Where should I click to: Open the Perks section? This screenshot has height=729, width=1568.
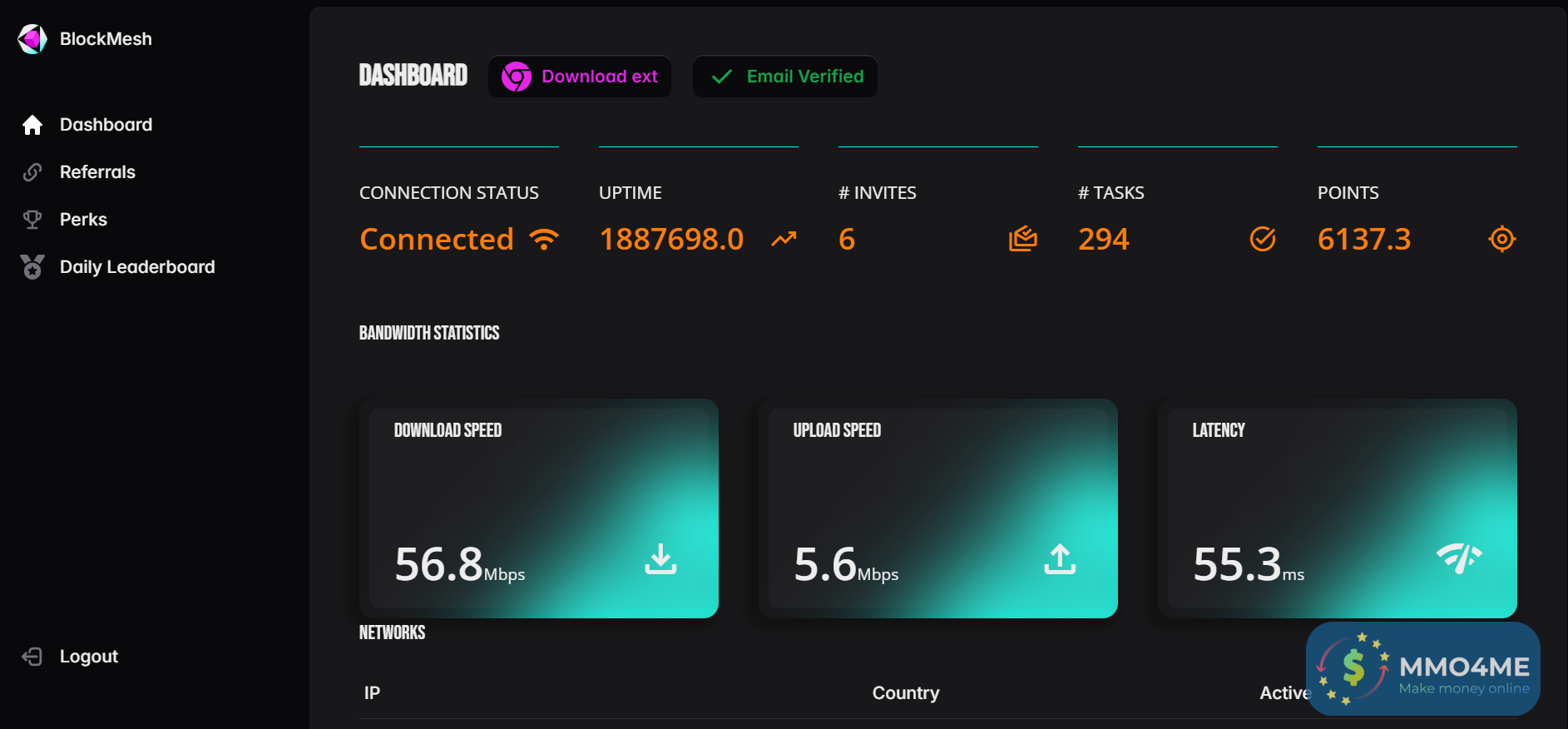point(83,220)
